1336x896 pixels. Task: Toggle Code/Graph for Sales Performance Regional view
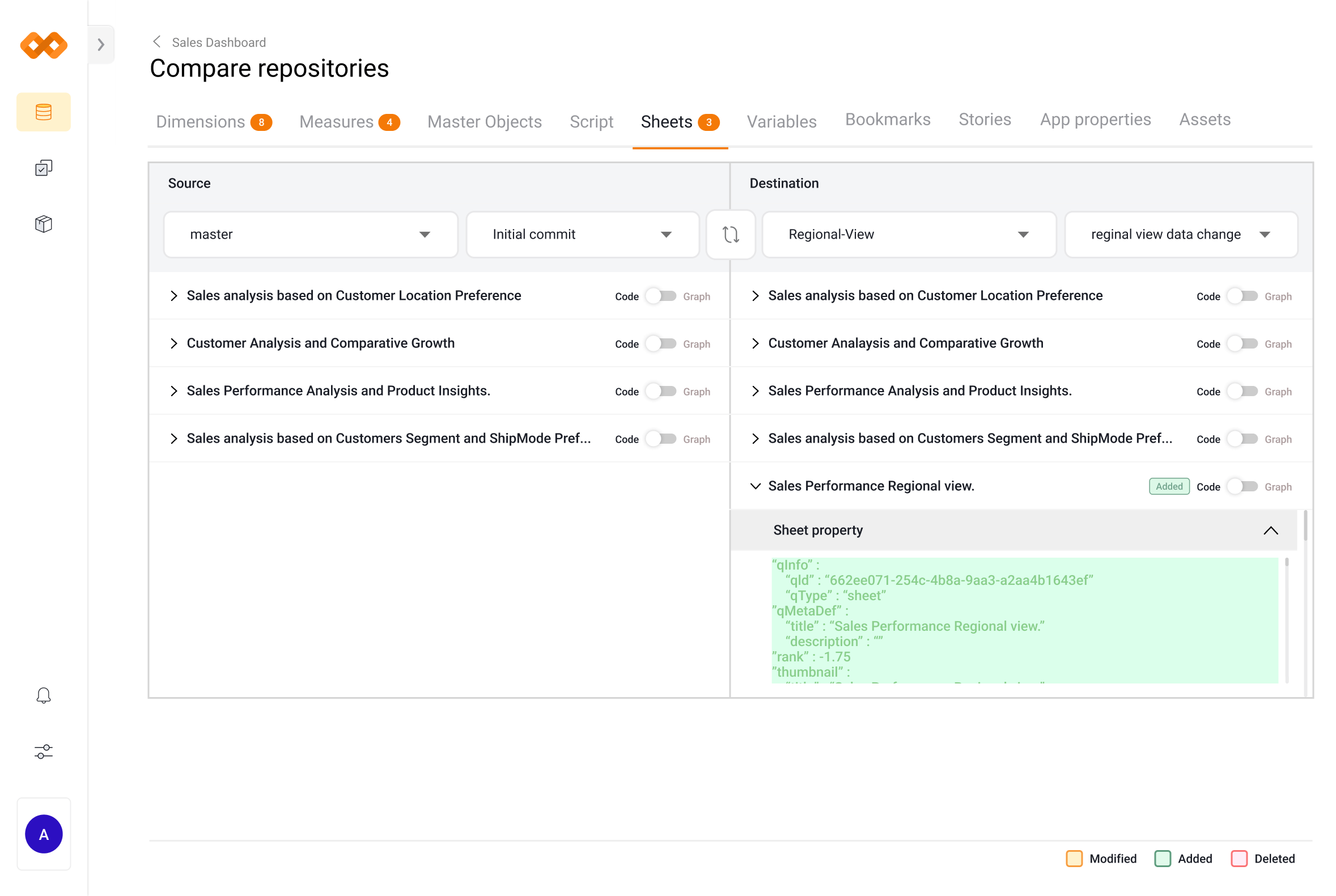(1242, 486)
